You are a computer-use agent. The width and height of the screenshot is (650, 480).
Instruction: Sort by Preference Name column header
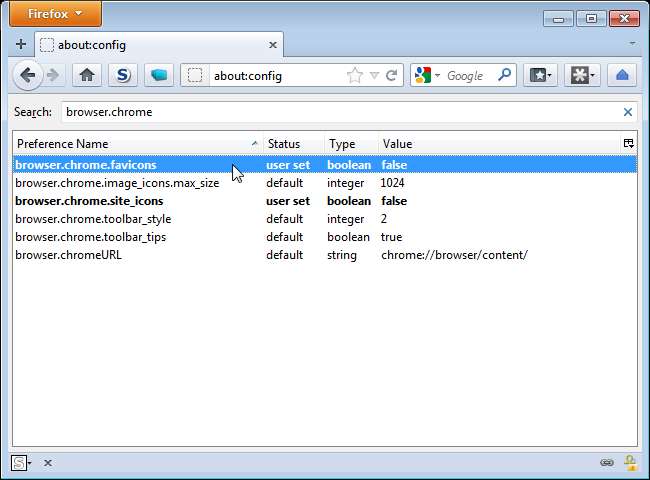click(x=135, y=144)
